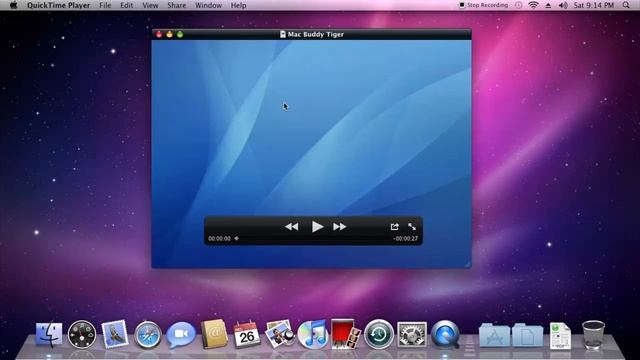Fast forward the QuickTime movie

point(340,227)
